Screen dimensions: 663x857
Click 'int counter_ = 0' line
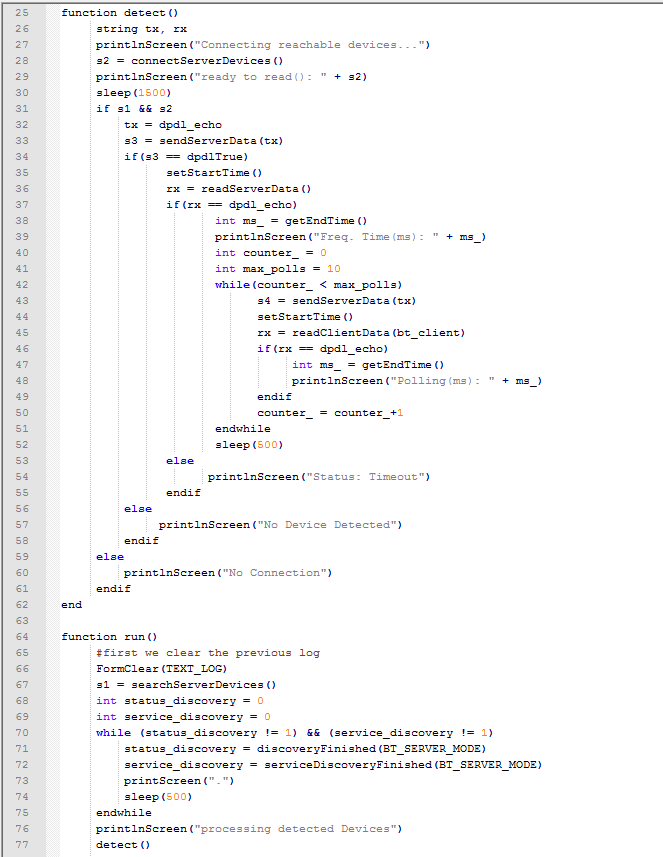point(271,253)
